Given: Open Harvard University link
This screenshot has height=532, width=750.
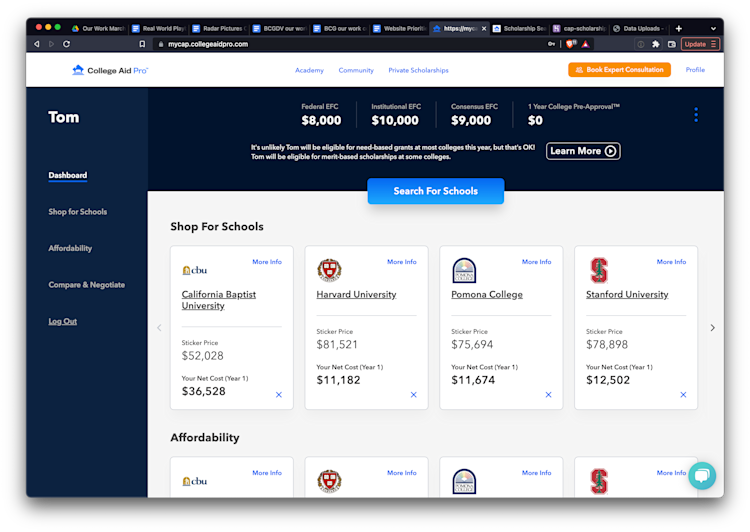Looking at the screenshot, I should click(x=356, y=295).
